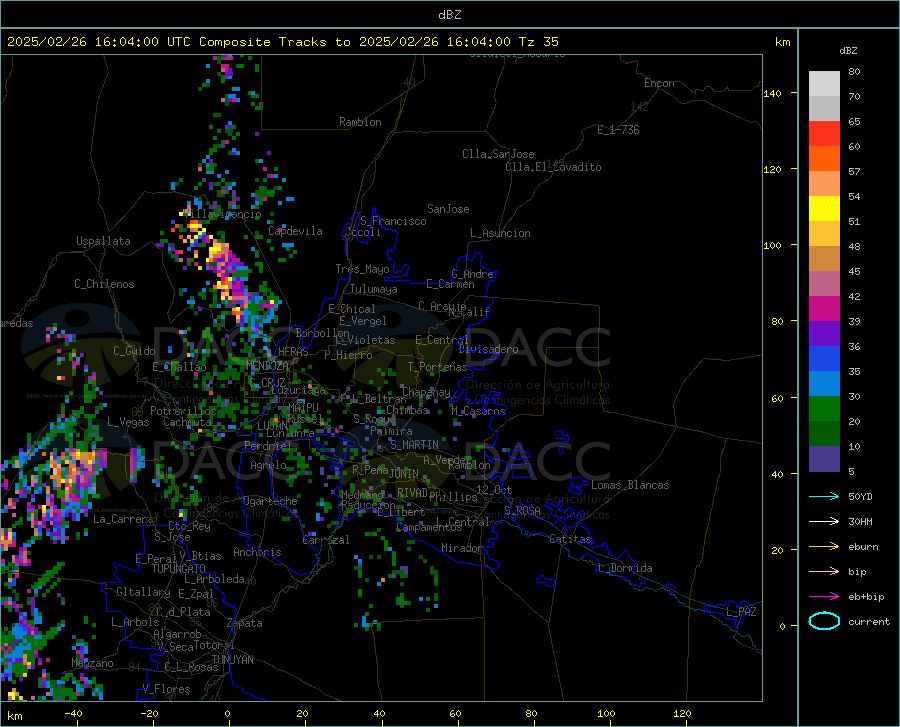Select the royal blue 35-36 dBZ swatch

coord(824,359)
